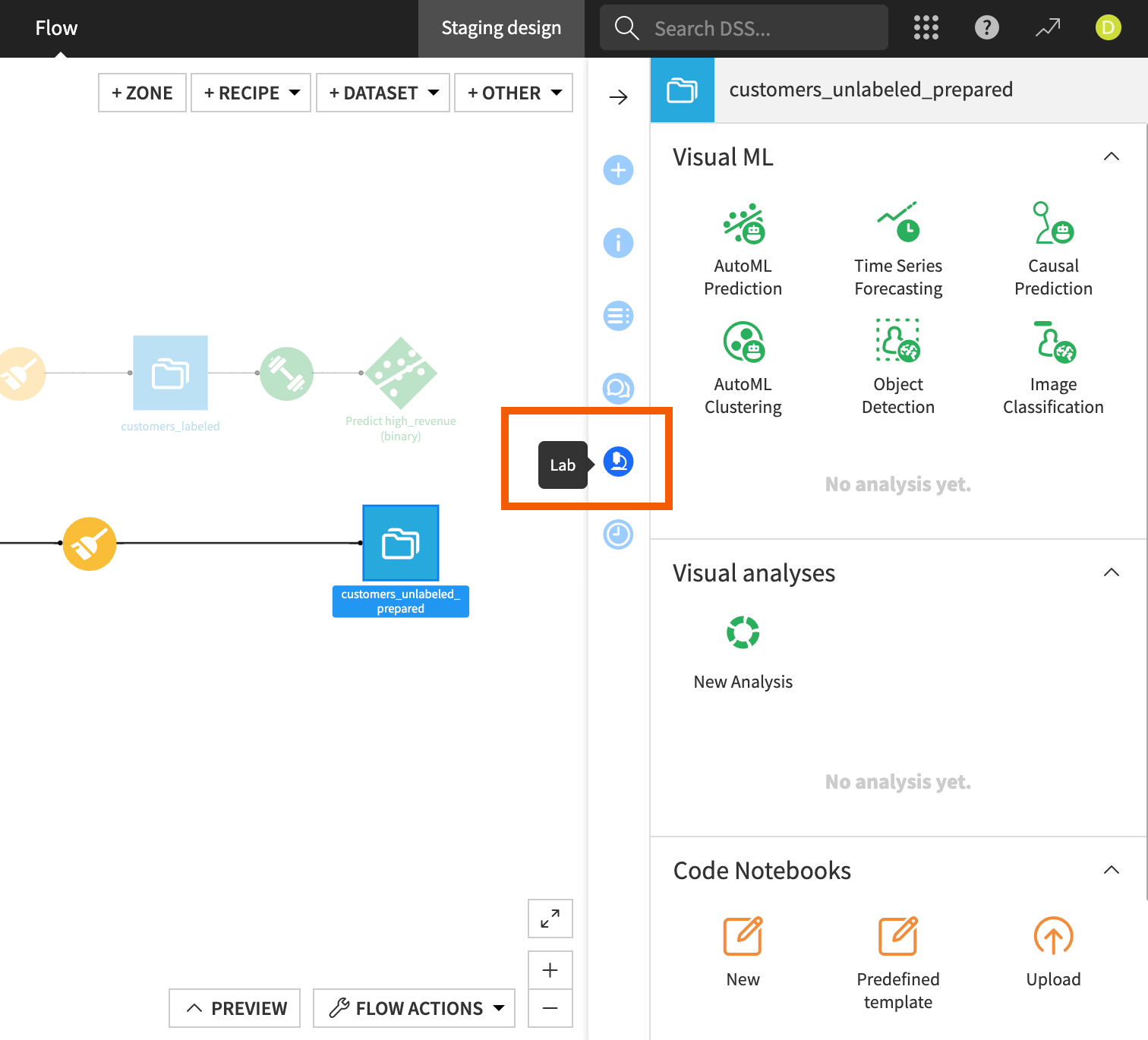Collapse the Code Notebooks section
The image size is (1148, 1040).
coord(1112,870)
